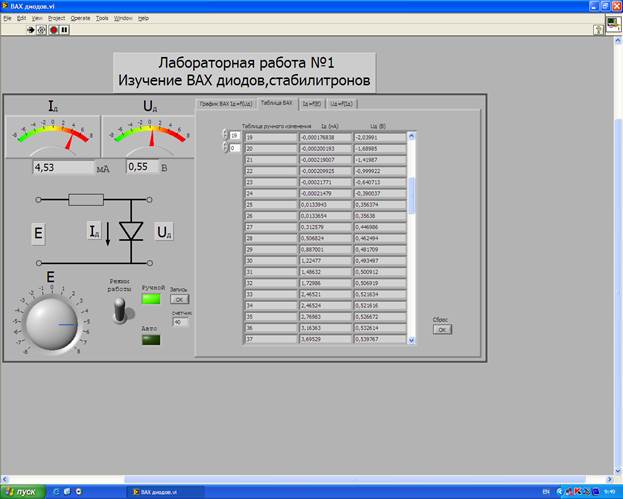
Task: Open the Window menu
Action: click(x=123, y=18)
